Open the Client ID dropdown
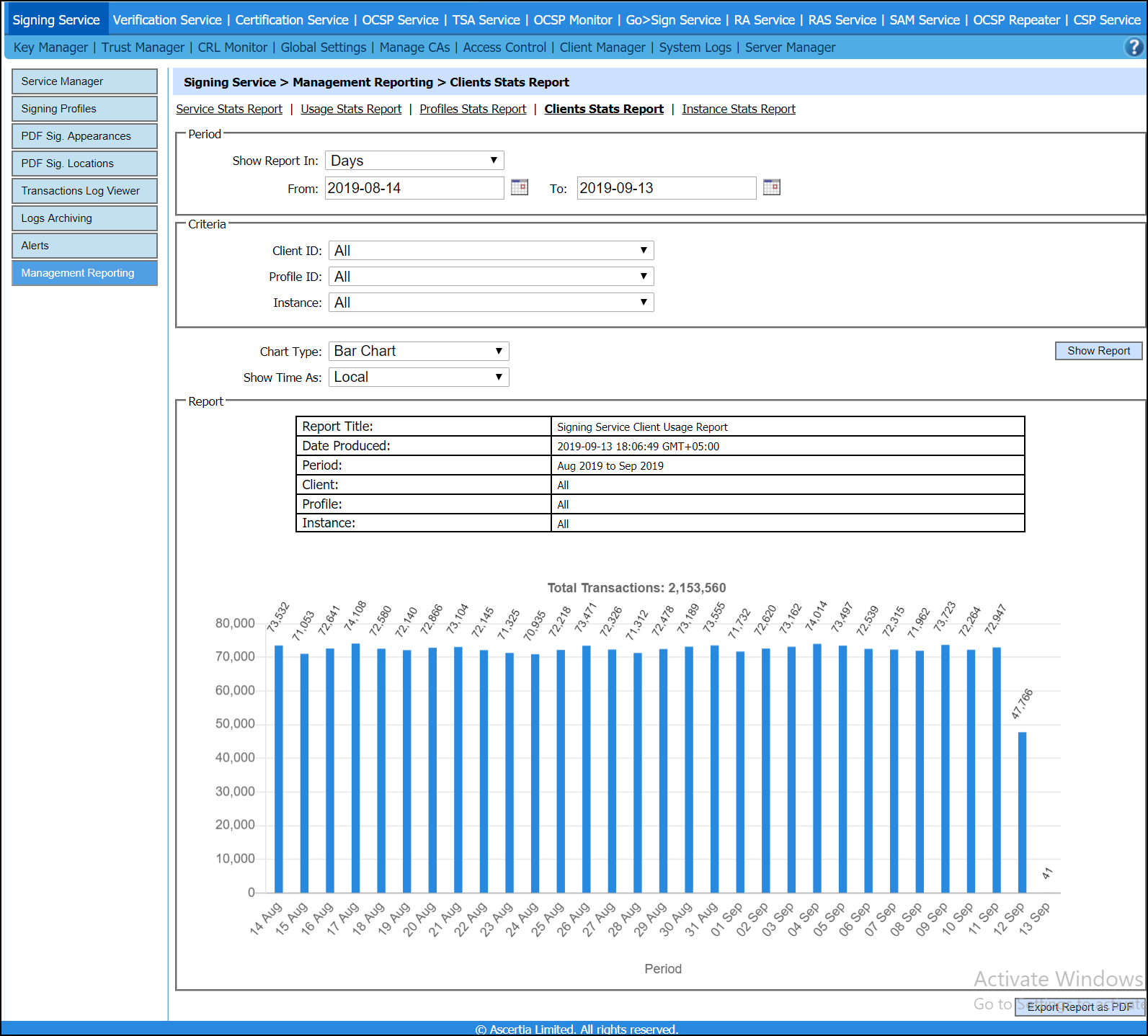This screenshot has width=1148, height=1036. point(491,251)
